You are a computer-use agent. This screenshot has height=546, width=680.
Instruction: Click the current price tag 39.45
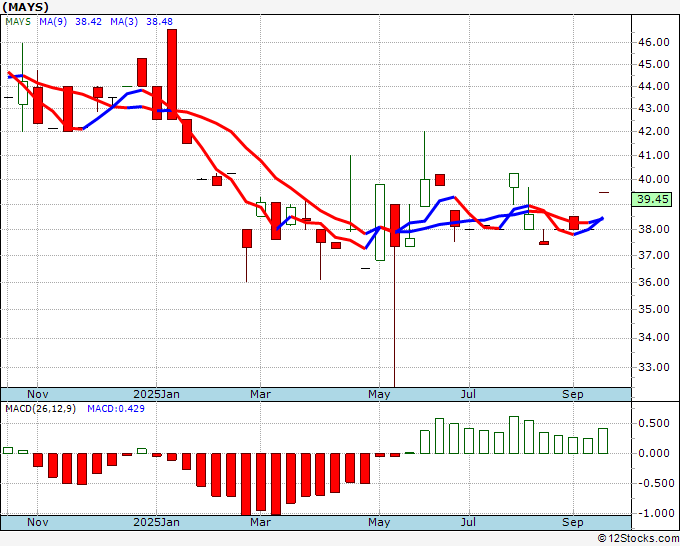tap(653, 199)
